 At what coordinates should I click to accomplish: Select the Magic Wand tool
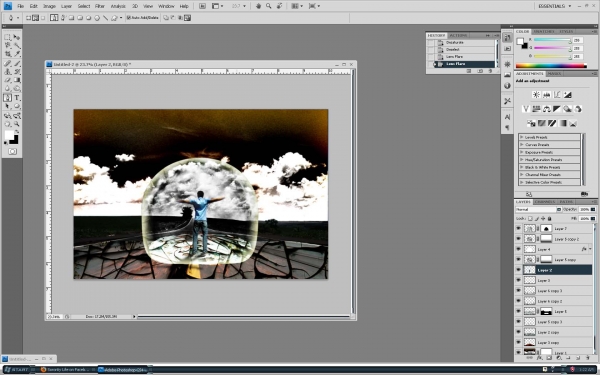coord(17,46)
